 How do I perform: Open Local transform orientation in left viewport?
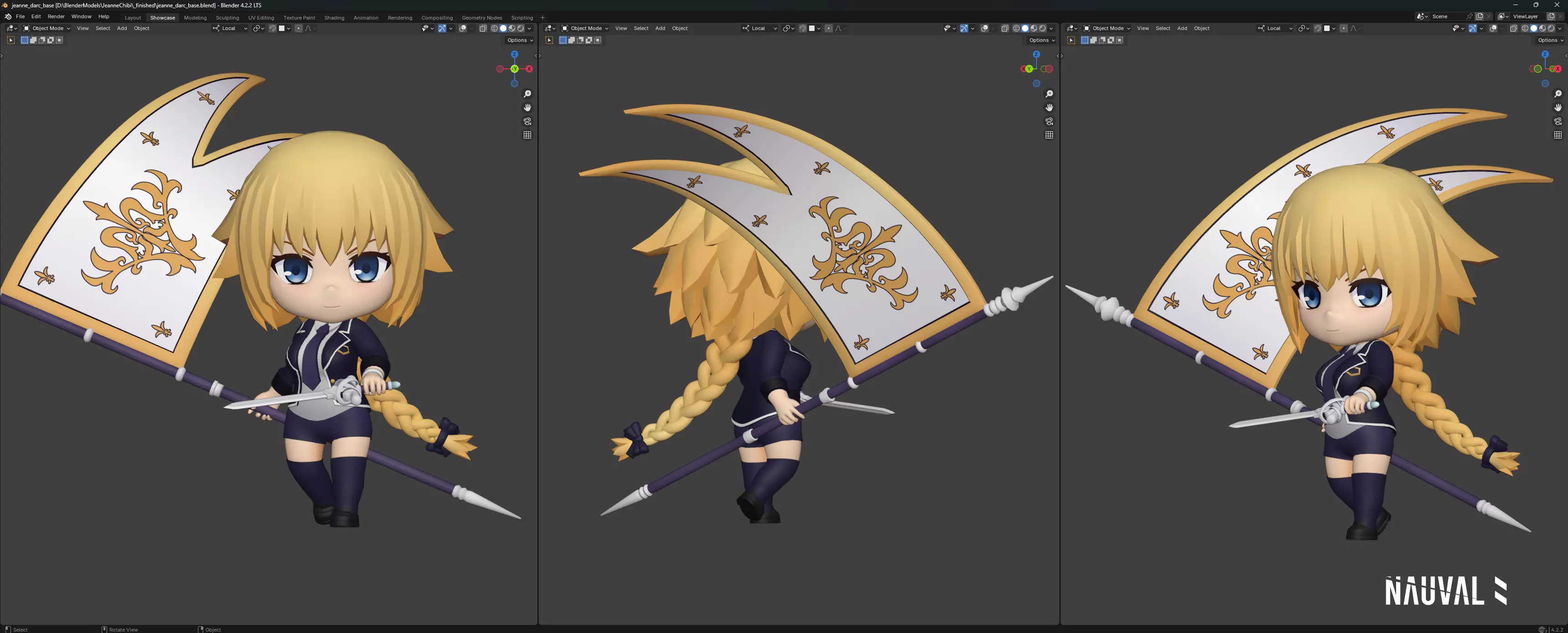(230, 28)
